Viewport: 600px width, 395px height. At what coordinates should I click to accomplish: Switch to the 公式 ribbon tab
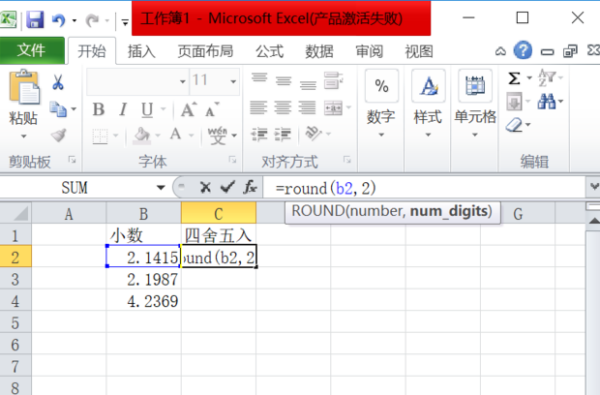pyautogui.click(x=270, y=51)
